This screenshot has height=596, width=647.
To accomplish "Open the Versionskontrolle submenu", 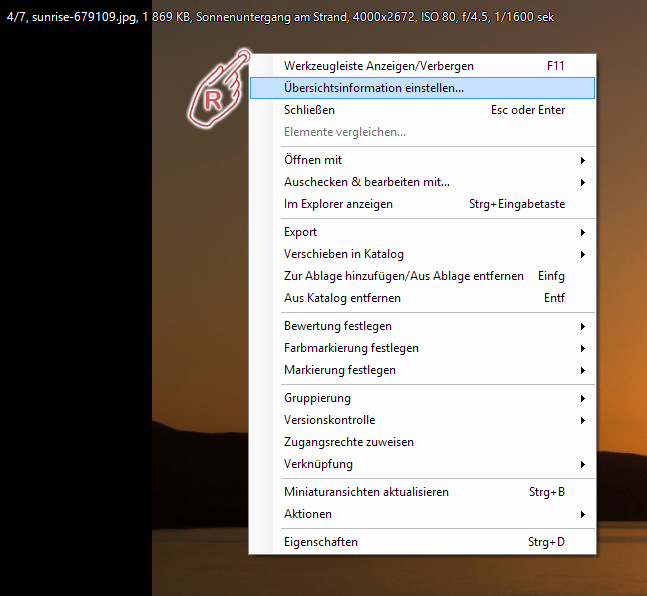I will pos(422,420).
